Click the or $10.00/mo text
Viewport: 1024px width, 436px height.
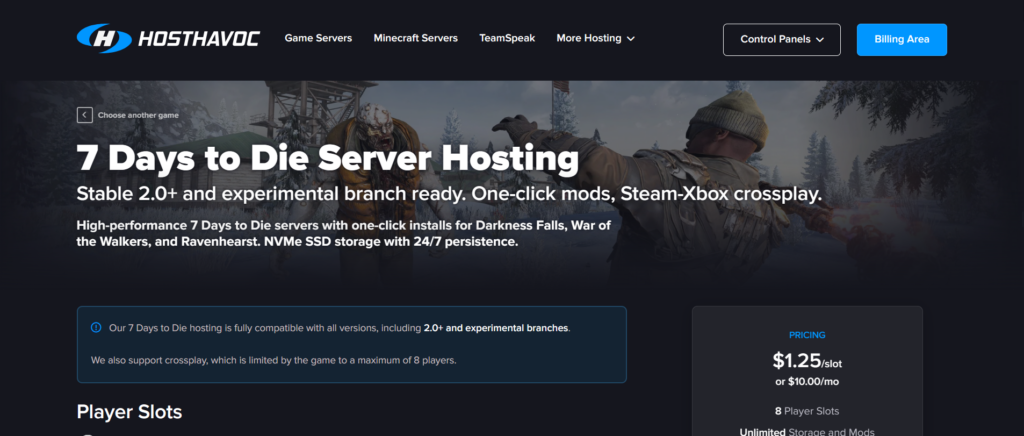(x=807, y=381)
